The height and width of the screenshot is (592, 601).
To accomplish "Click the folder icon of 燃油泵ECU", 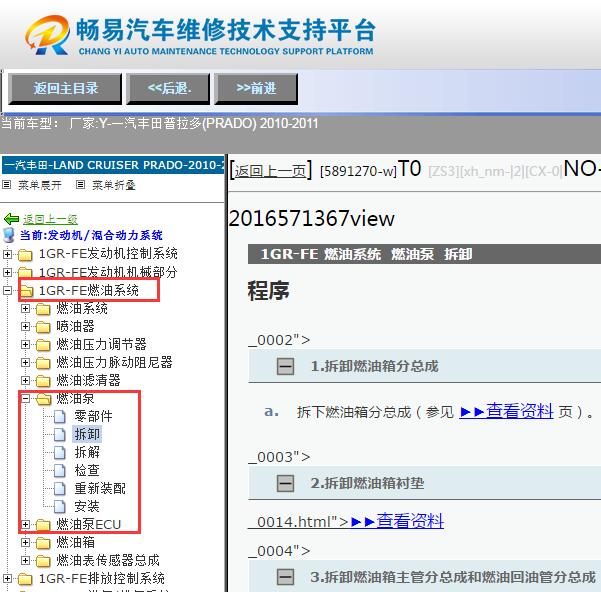I will click(43, 525).
